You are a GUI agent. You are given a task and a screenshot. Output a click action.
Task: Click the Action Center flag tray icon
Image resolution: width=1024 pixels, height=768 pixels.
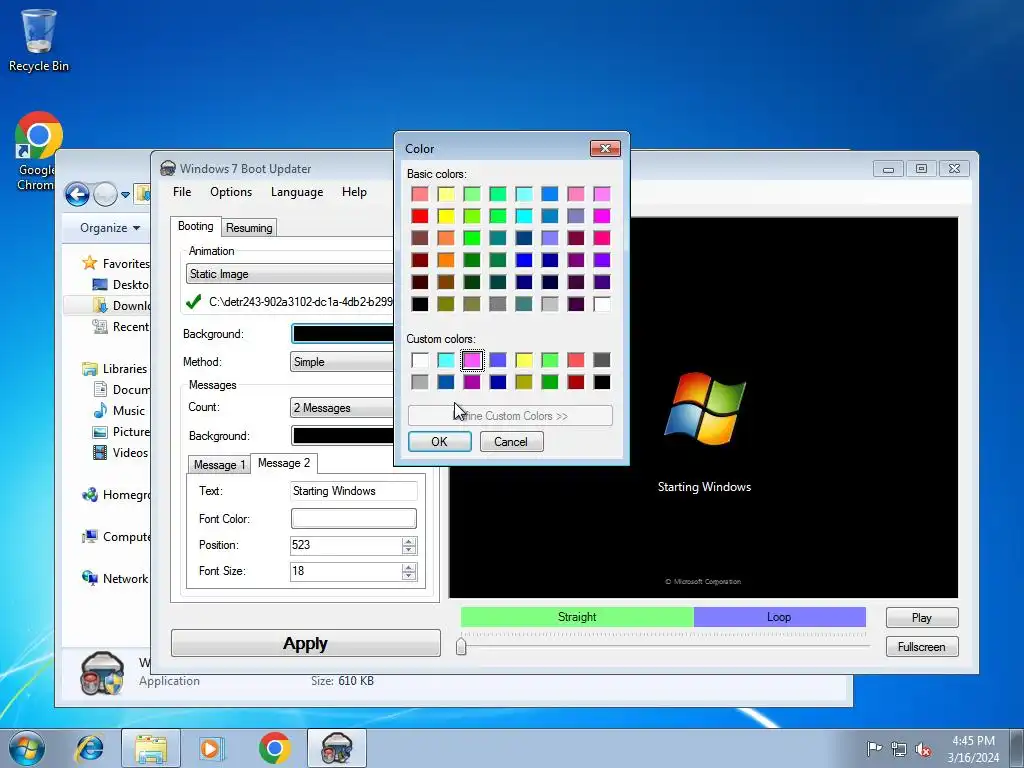(874, 749)
